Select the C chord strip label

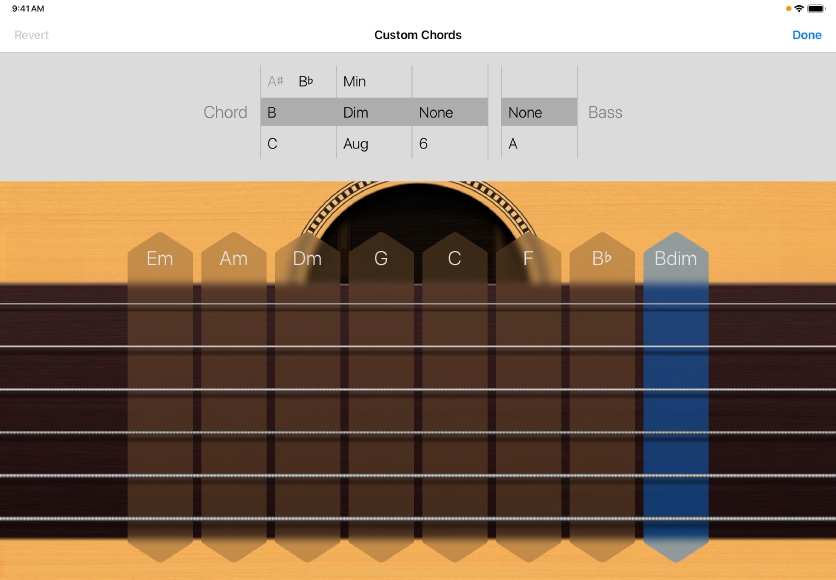point(454,259)
